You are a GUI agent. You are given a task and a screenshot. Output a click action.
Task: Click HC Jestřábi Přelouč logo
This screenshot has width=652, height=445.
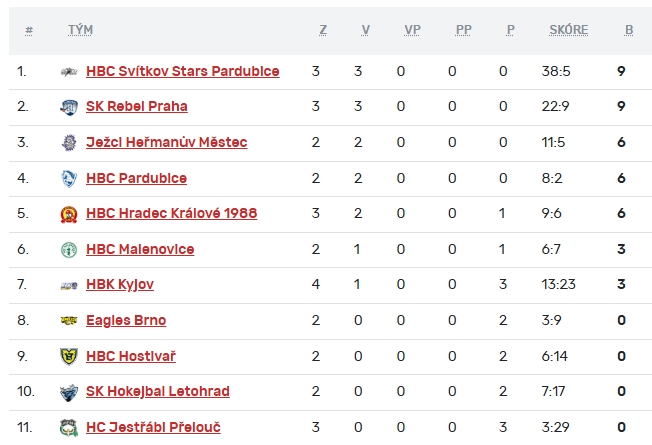coord(69,428)
